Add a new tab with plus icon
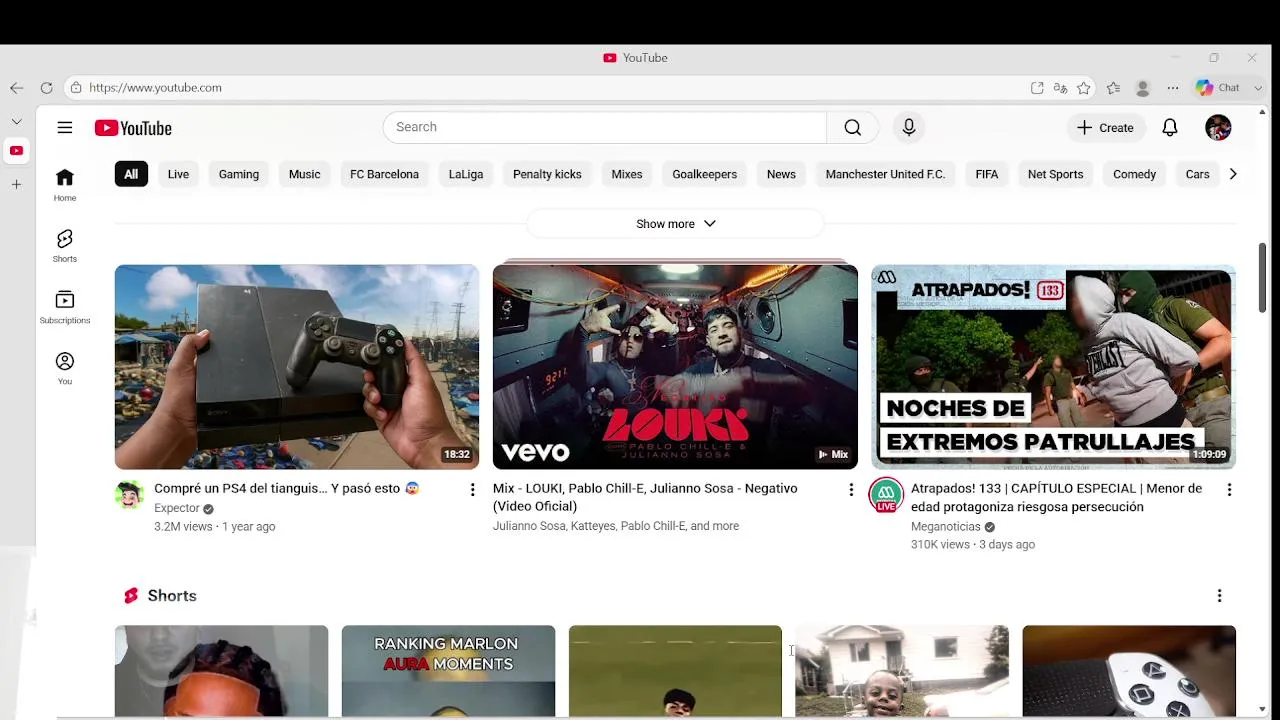1280x720 pixels. (16, 184)
